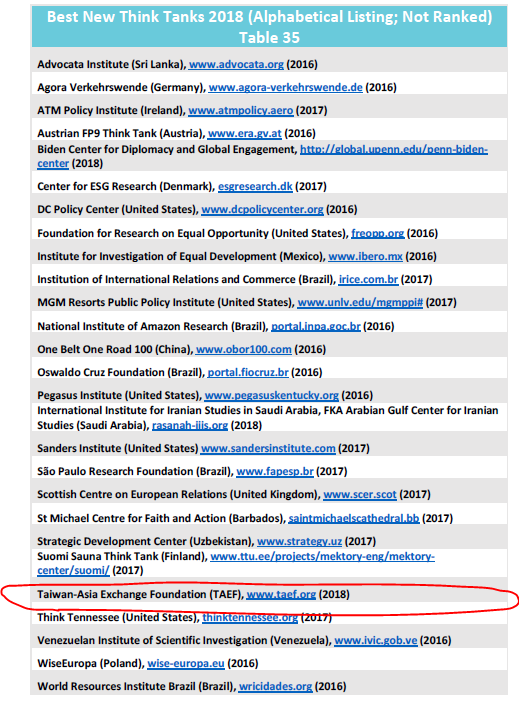This screenshot has height=702, width=519.
Task: Select 'Taiwan-Asia Exchange Foundation (TAEF)' text
Action: tap(140, 595)
